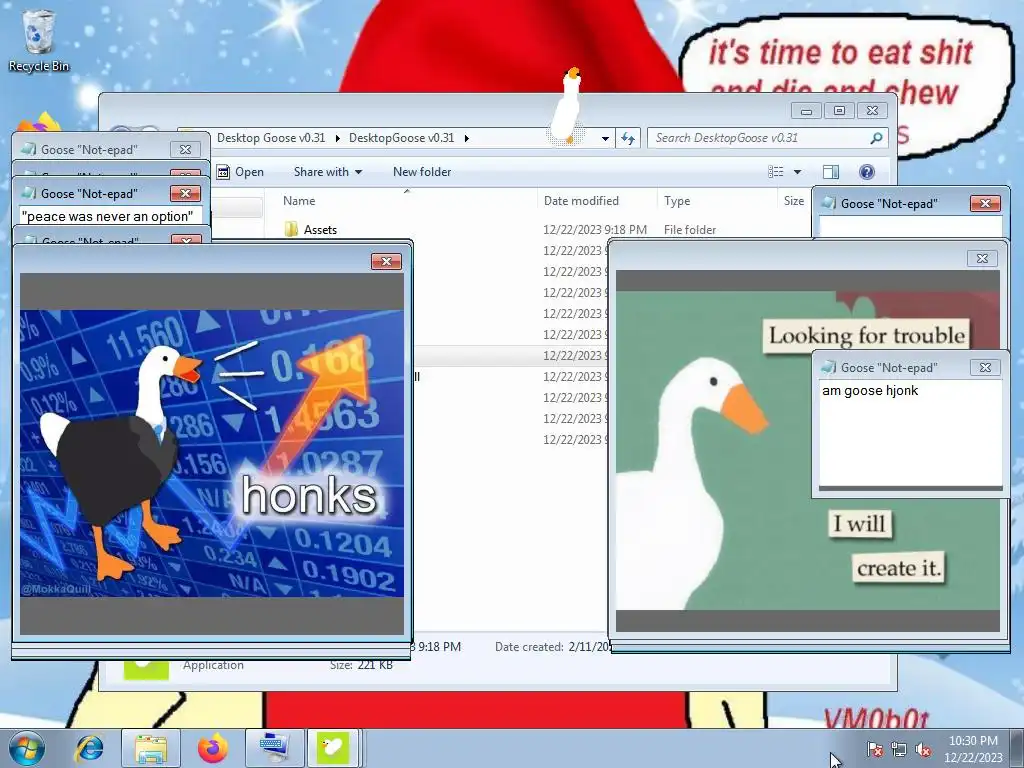Click the goose walking on the Explorer window
The width and height of the screenshot is (1024, 768).
point(566,104)
